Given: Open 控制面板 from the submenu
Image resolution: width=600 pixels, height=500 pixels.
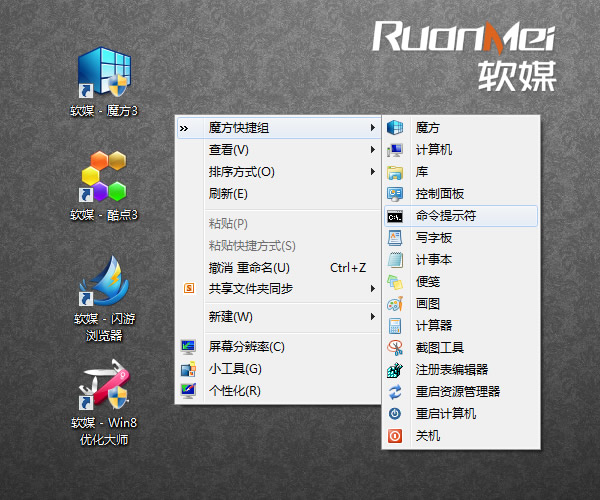Looking at the screenshot, I should click(461, 194).
